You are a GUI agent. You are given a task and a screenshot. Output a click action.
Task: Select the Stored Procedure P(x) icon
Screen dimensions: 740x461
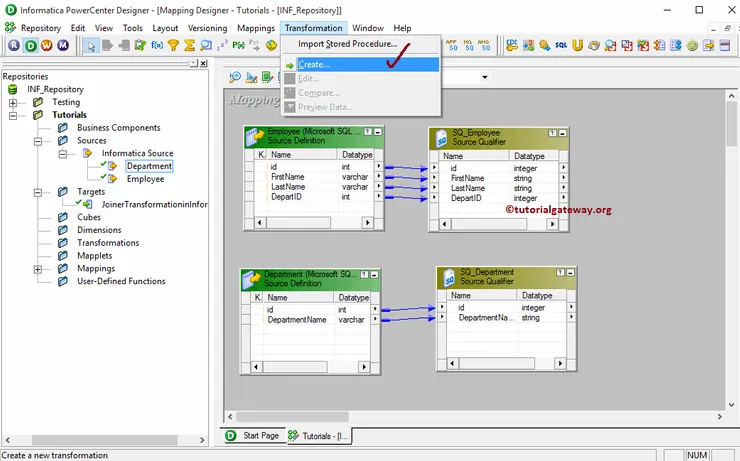click(238, 45)
